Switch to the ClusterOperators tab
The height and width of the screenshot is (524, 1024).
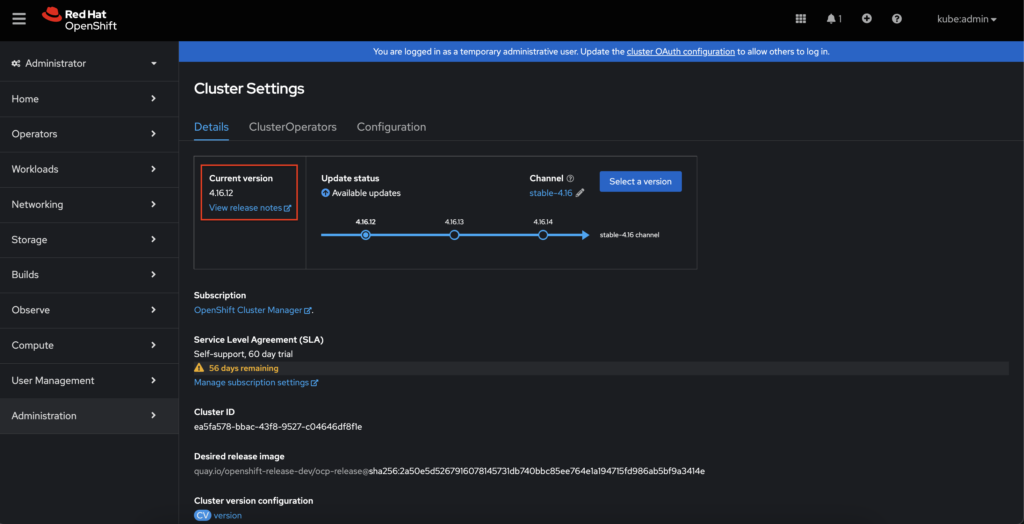pyautogui.click(x=293, y=127)
